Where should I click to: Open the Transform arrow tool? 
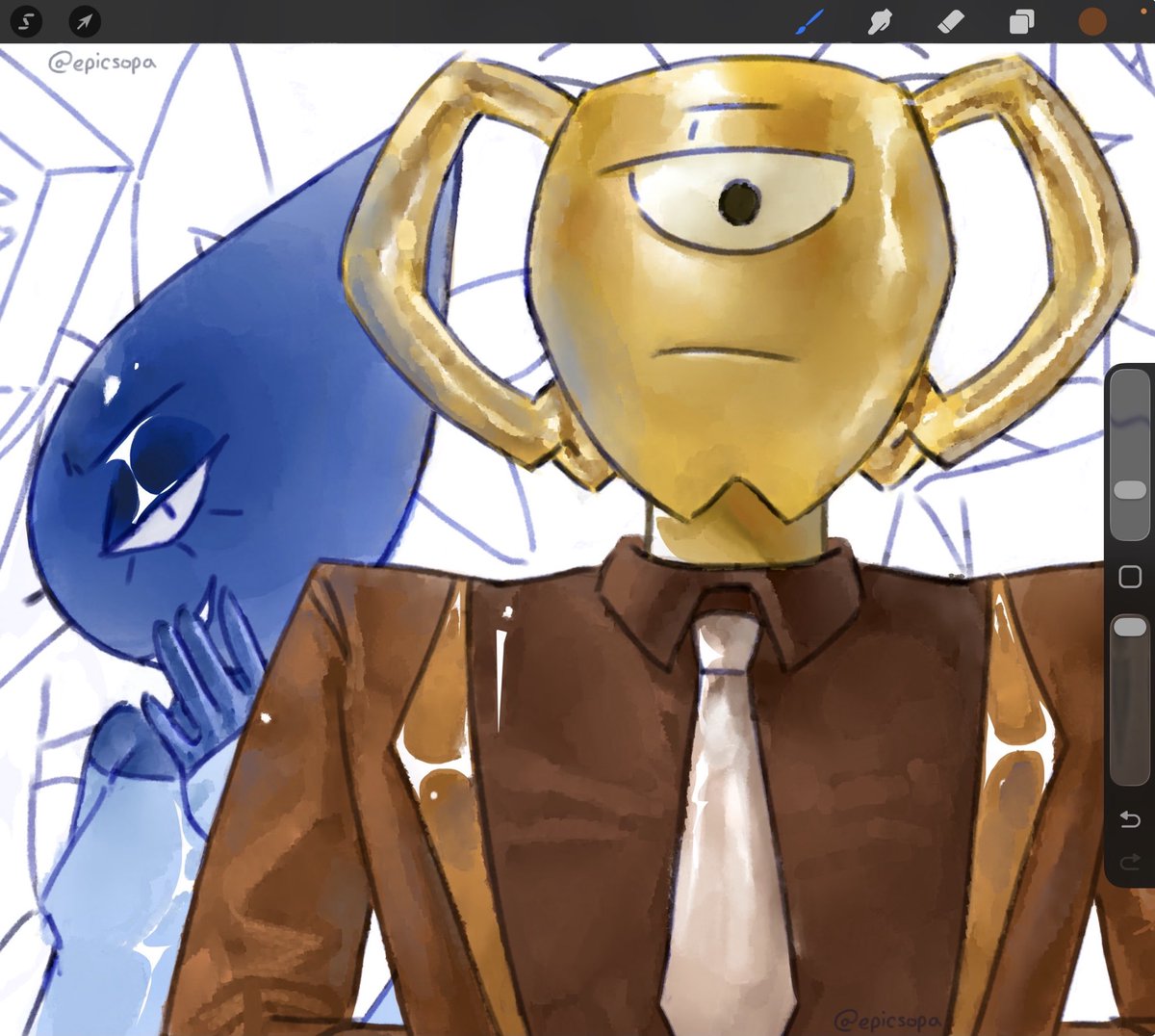coord(86,20)
